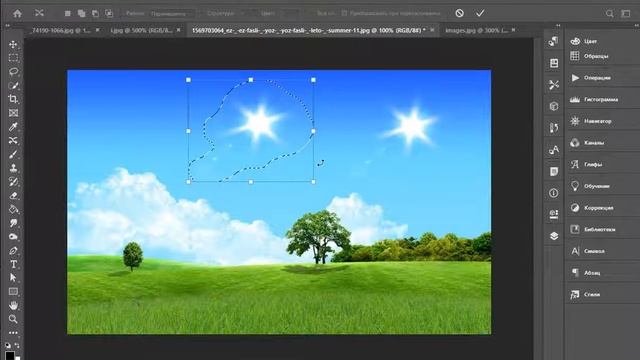Select the Move tool

point(13,44)
